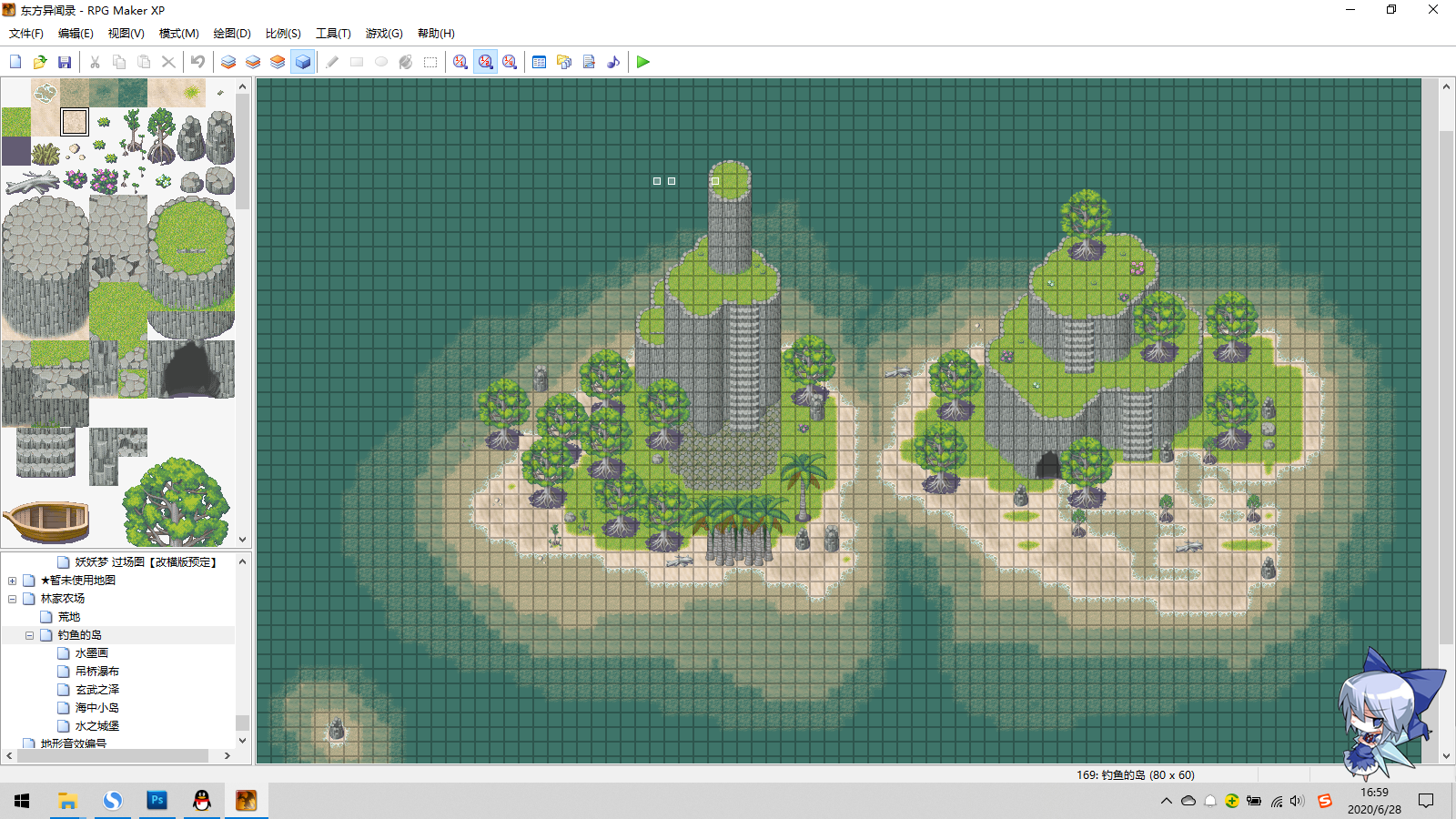
Task: Open a project using the folder icon
Action: coord(40,62)
